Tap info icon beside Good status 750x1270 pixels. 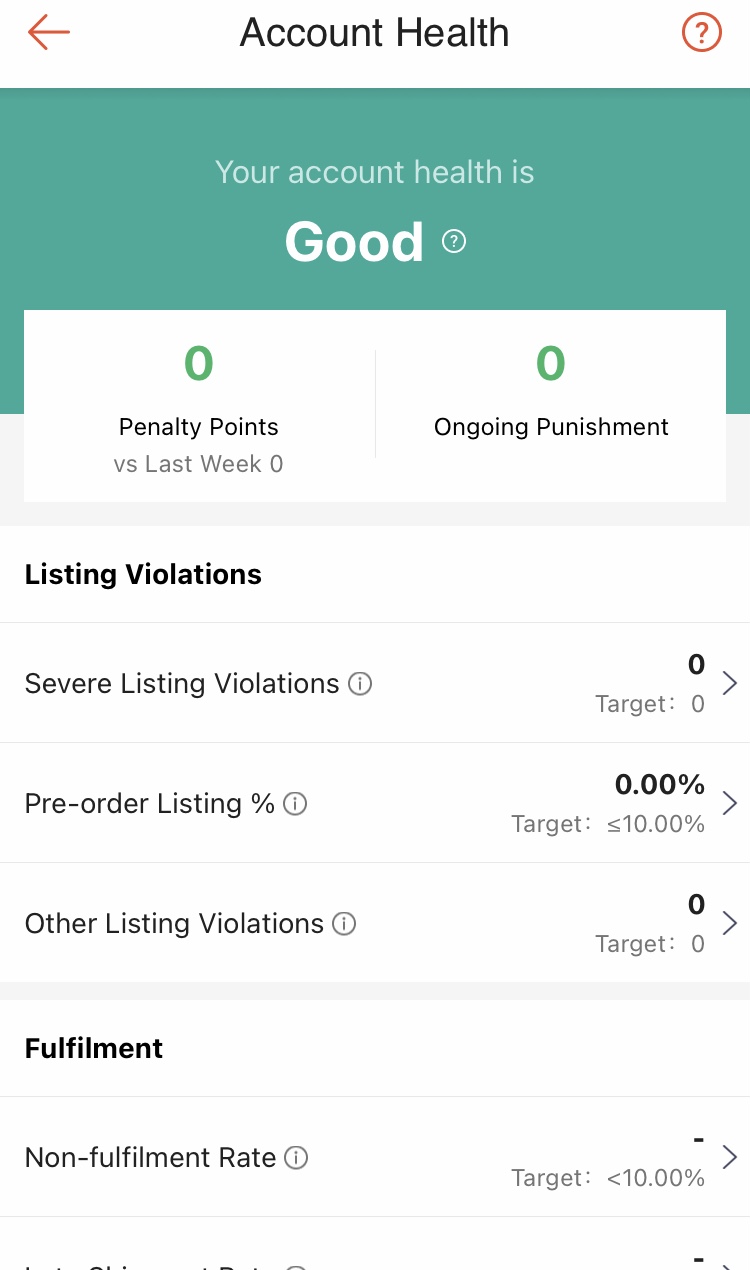point(454,241)
